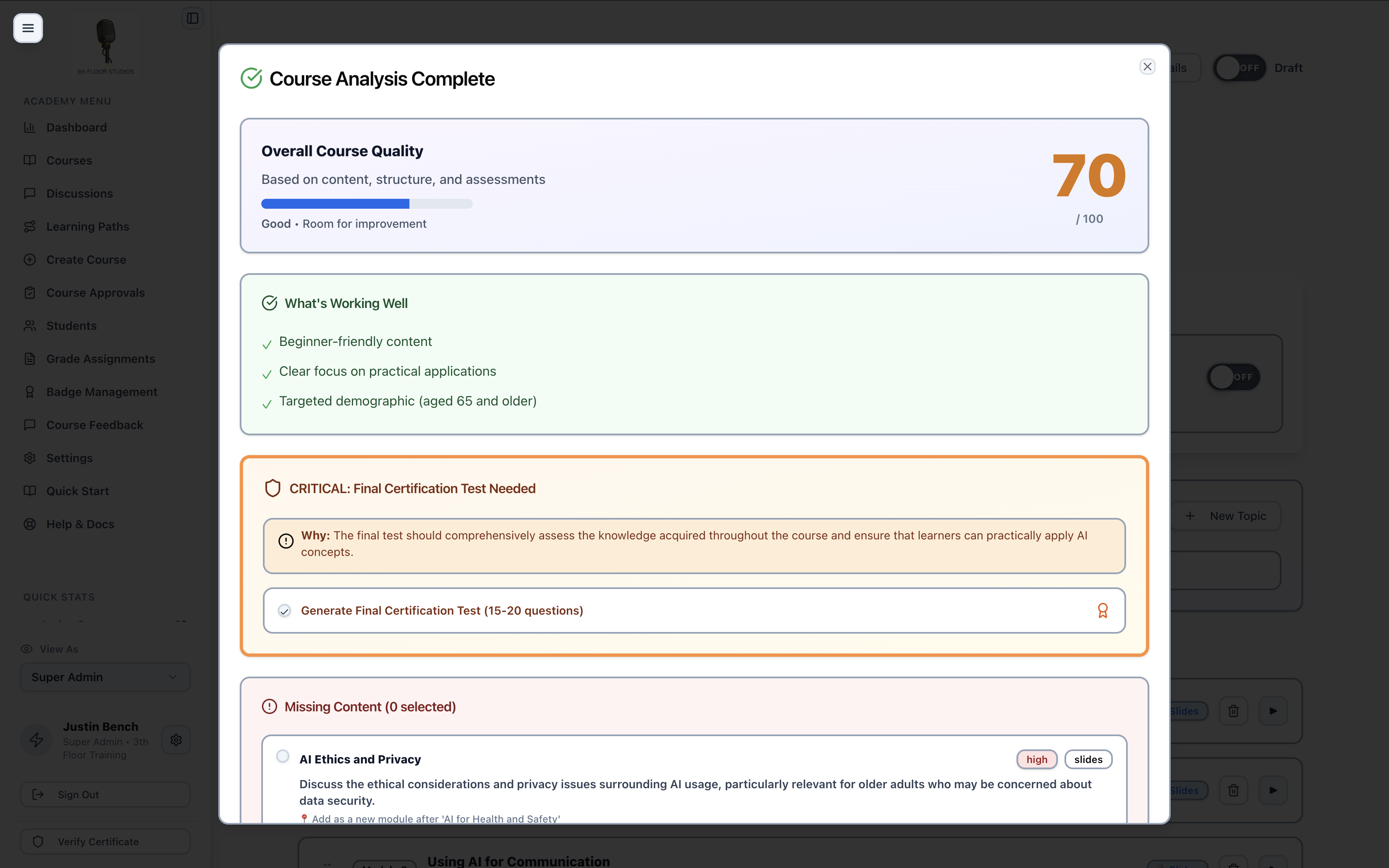Click the slides tag badge
Image resolution: width=1389 pixels, height=868 pixels.
click(1088, 760)
